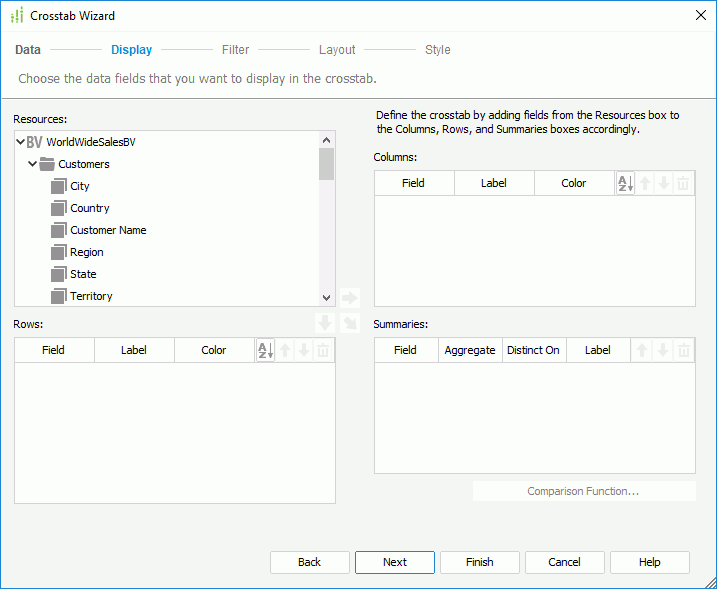Click the down arrow to add to Rows

(325, 323)
